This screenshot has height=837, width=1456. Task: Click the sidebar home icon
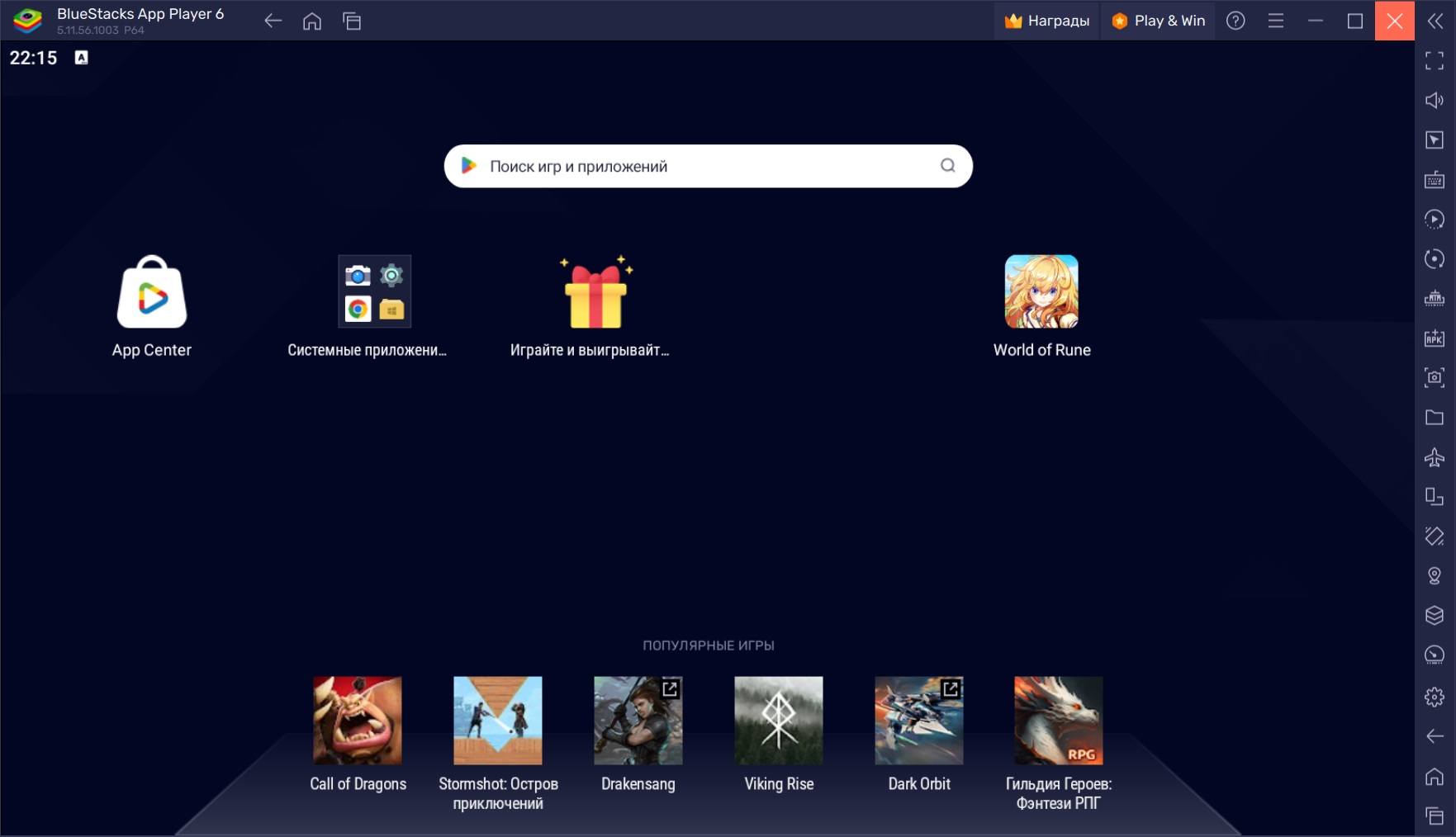coord(1435,777)
